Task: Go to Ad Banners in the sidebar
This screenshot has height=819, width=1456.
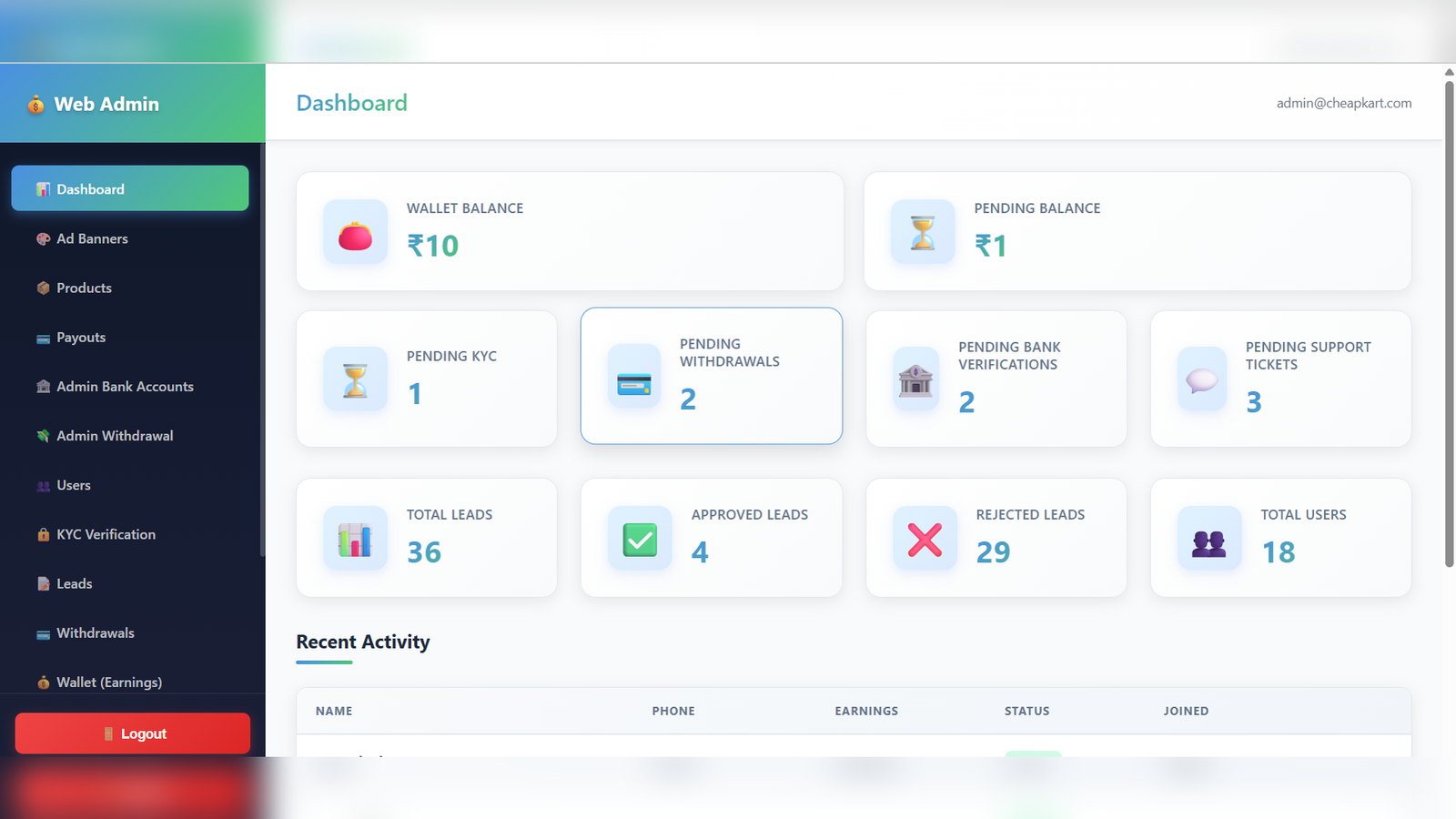Action: pos(130,238)
